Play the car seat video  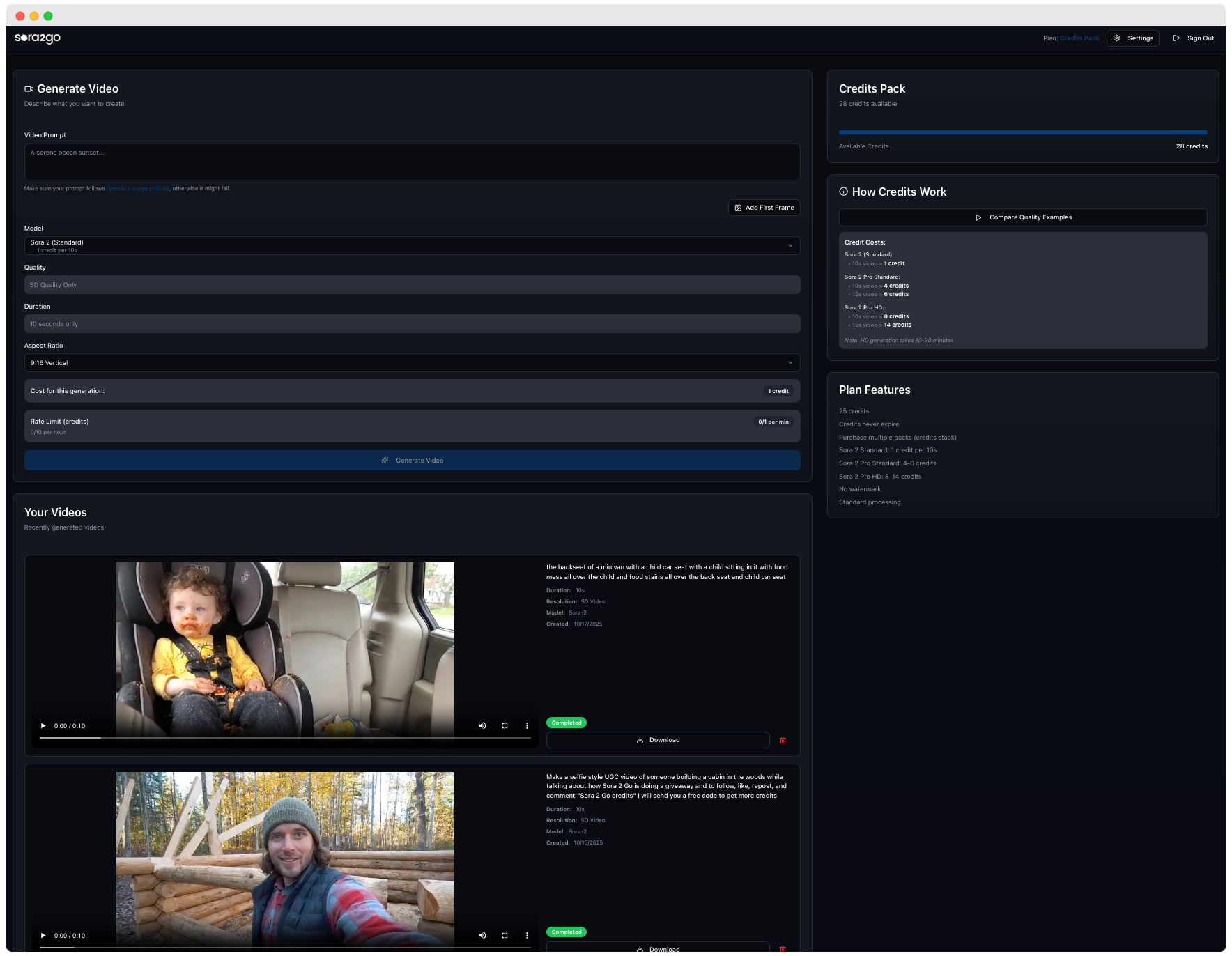click(43, 725)
